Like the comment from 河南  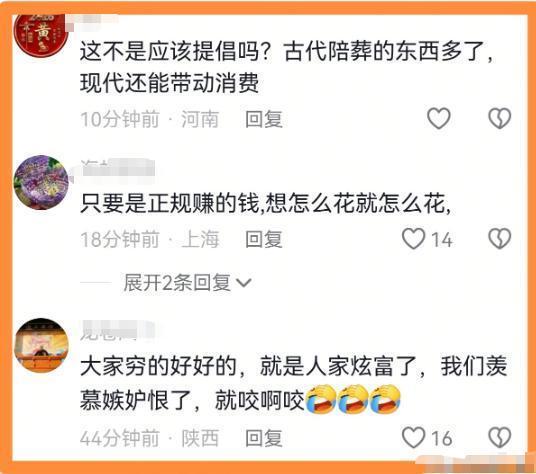439,118
